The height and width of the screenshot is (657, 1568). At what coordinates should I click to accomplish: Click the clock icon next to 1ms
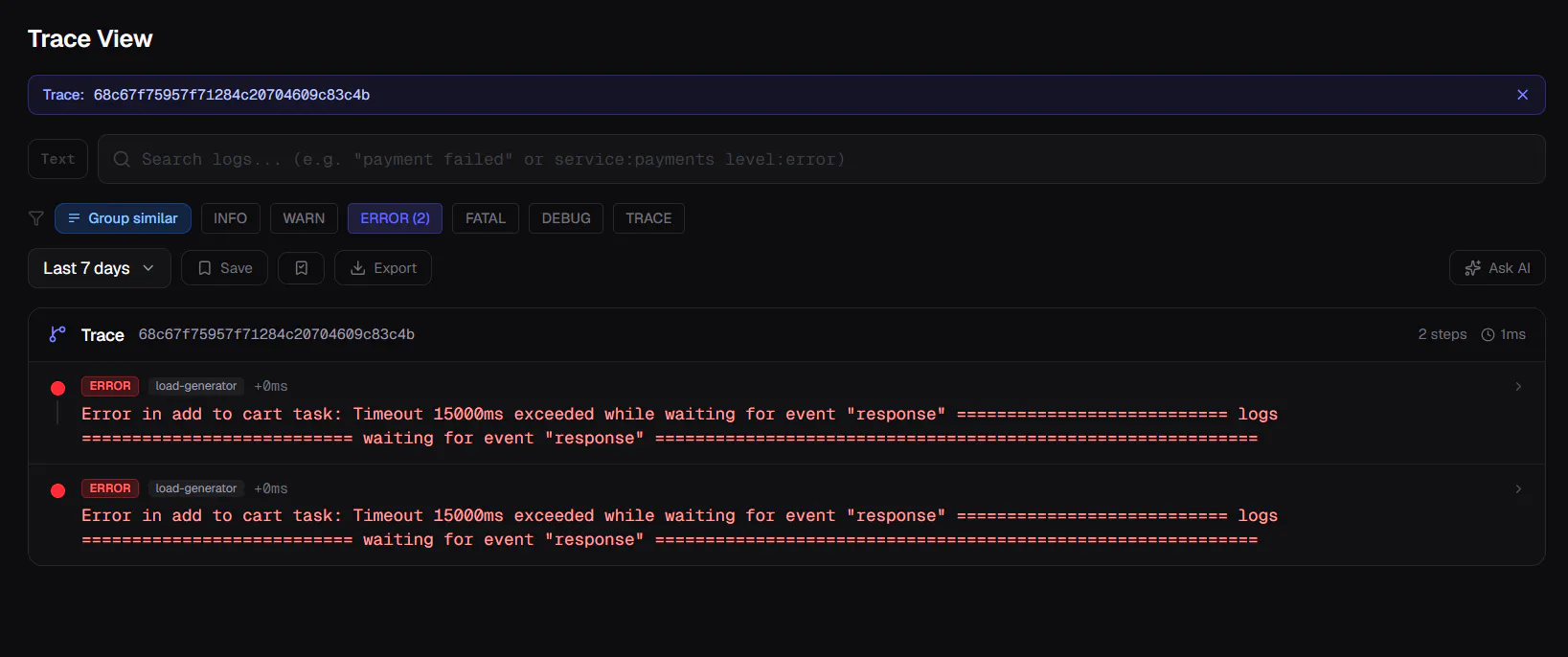[x=1488, y=334]
